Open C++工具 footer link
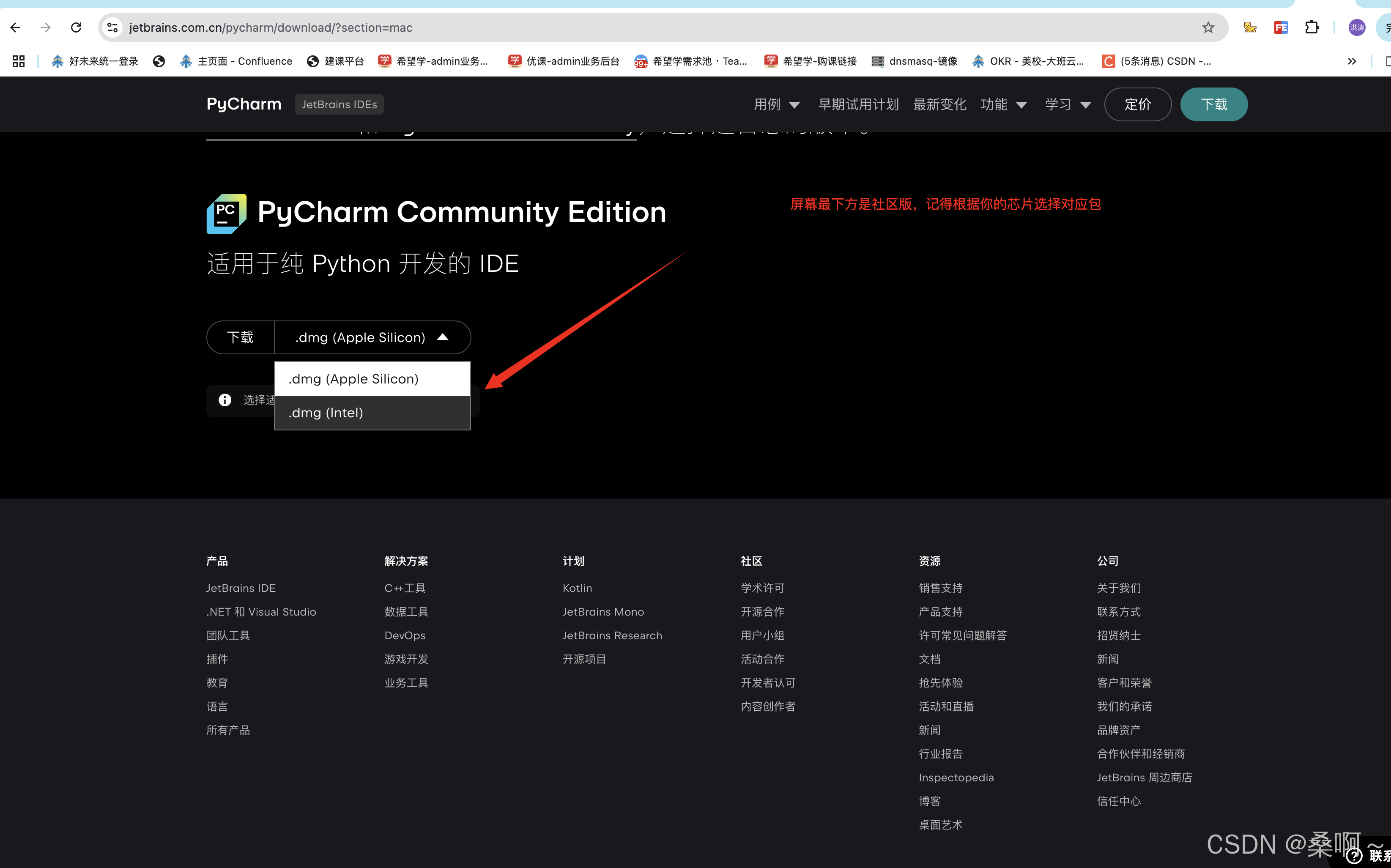The image size is (1391, 868). [x=405, y=588]
